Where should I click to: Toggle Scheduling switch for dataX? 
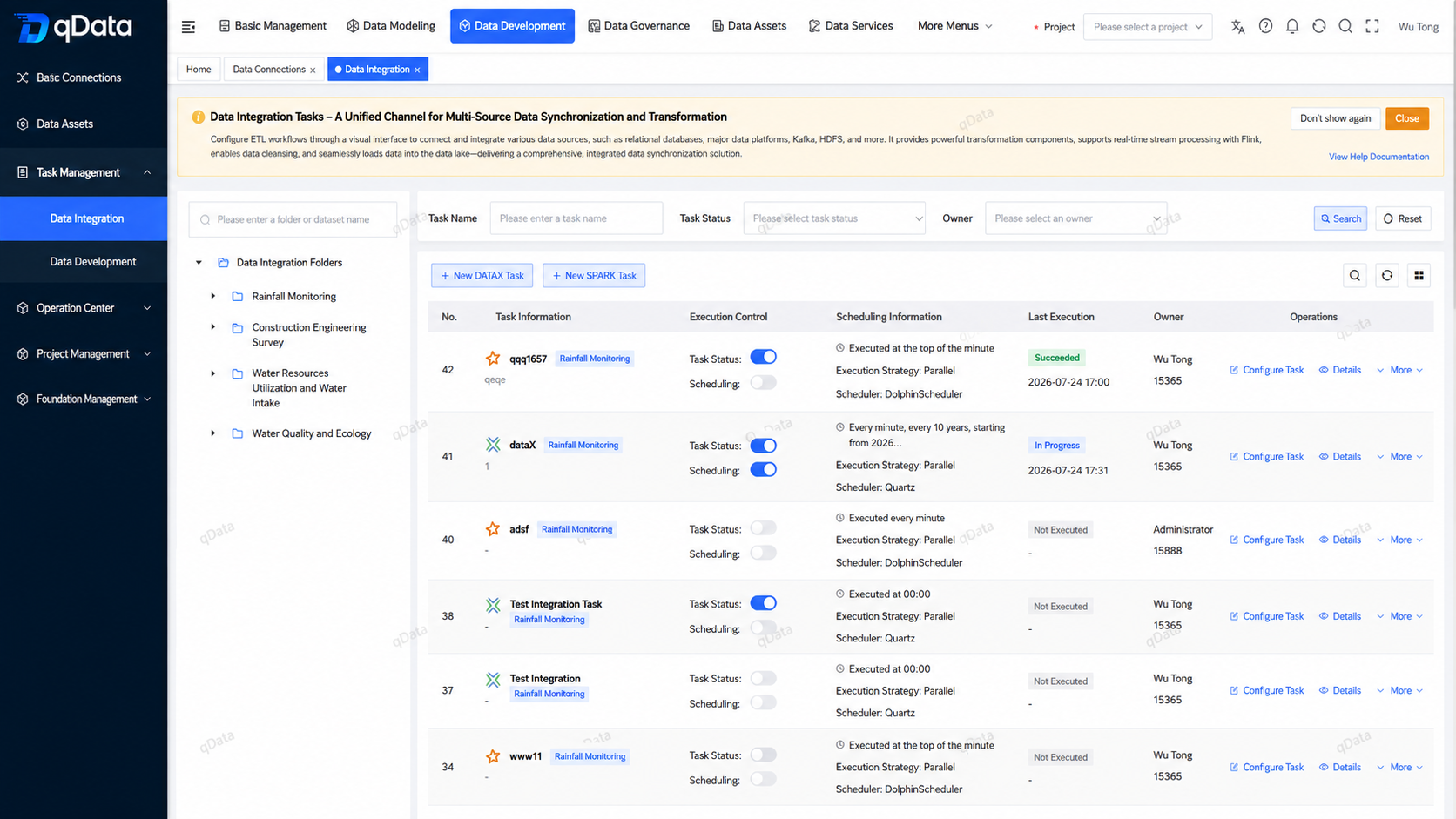point(763,469)
